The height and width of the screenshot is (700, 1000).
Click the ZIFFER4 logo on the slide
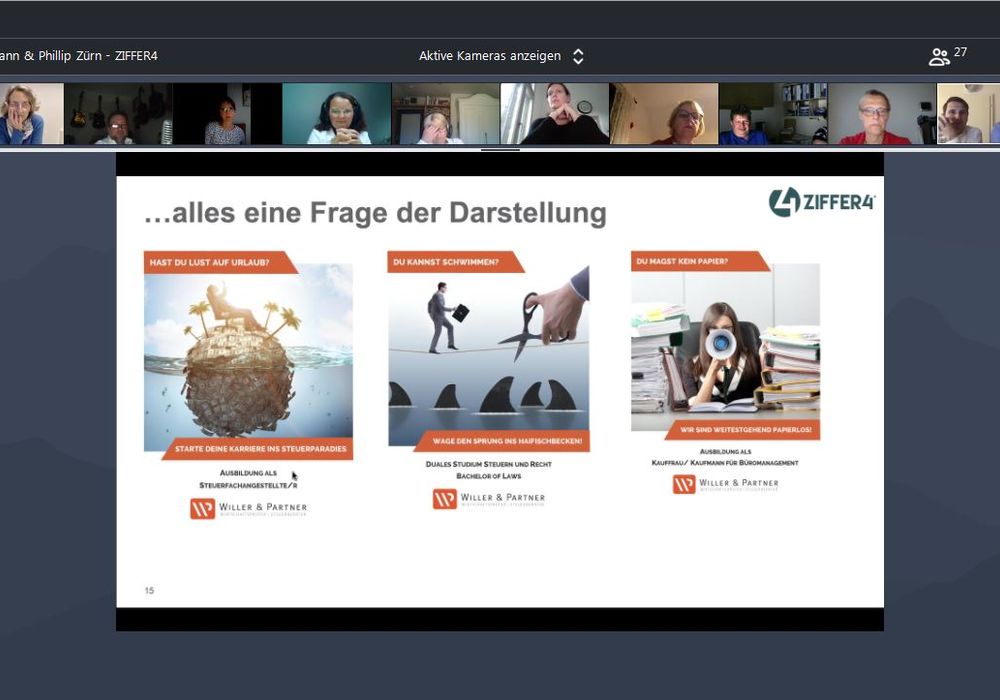click(x=821, y=201)
